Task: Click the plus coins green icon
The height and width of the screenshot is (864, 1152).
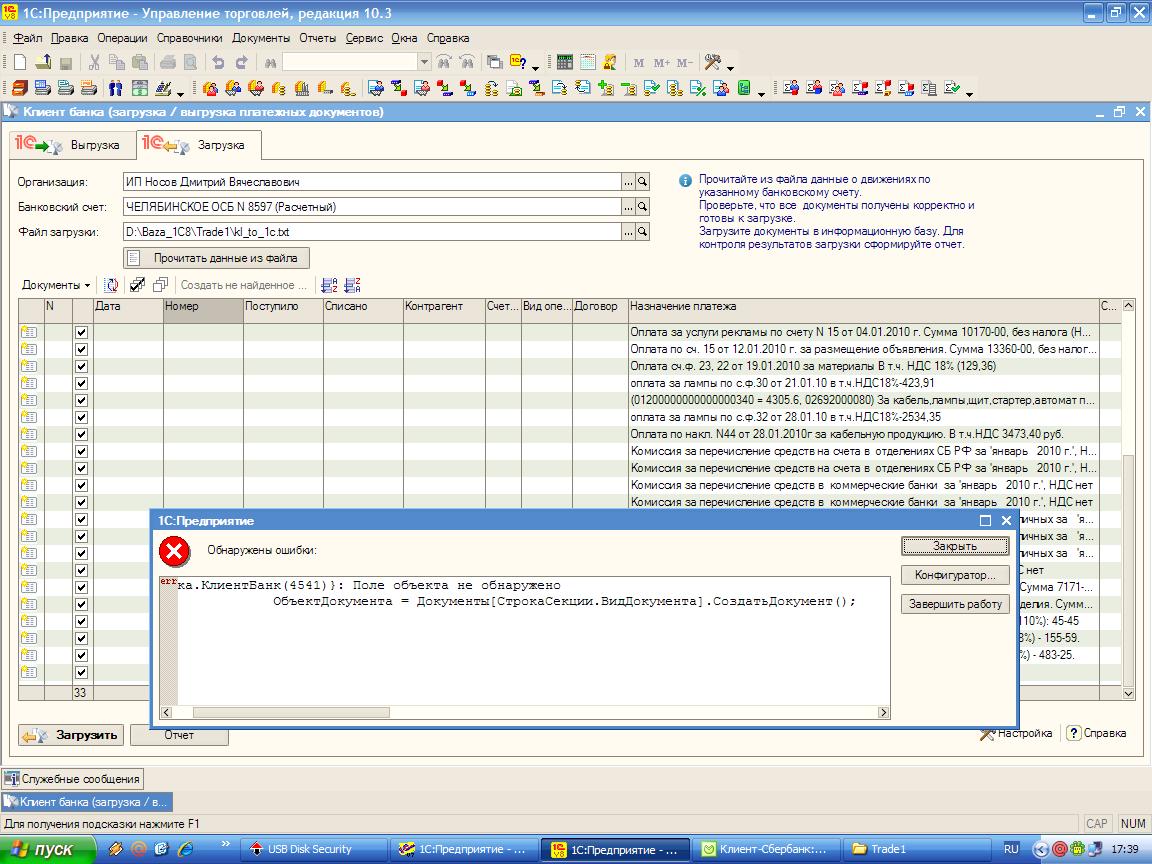Action: [605, 89]
